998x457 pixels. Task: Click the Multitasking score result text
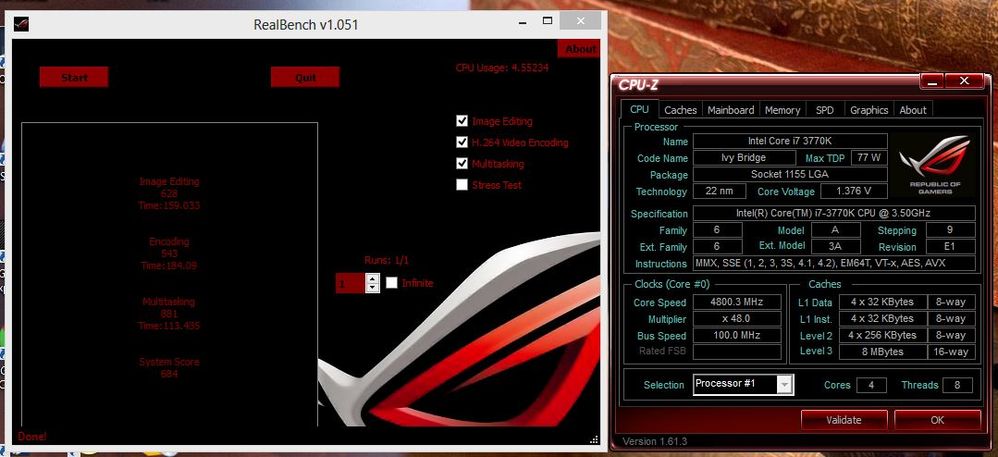pos(169,314)
